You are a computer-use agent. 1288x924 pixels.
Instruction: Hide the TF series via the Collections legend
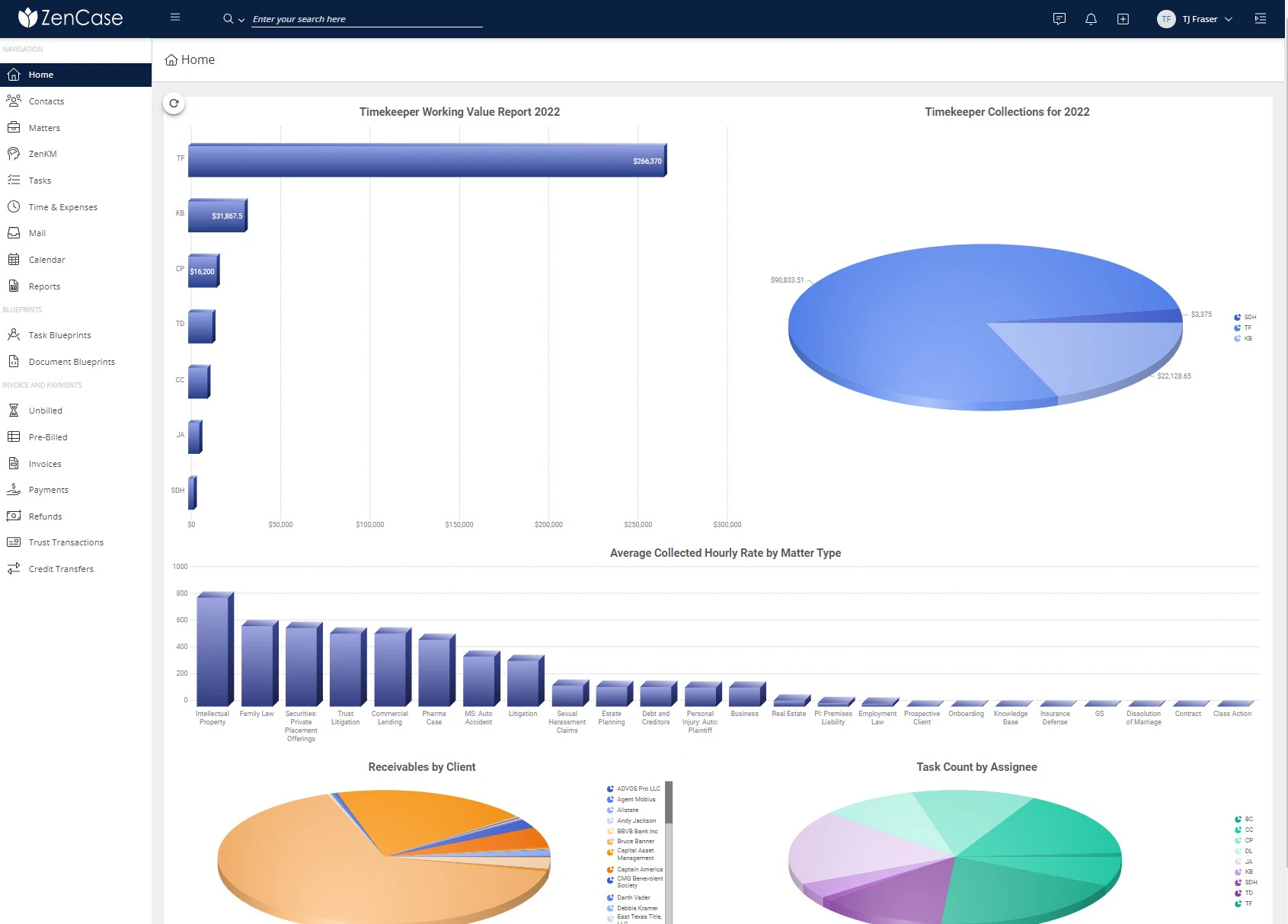(x=1247, y=328)
